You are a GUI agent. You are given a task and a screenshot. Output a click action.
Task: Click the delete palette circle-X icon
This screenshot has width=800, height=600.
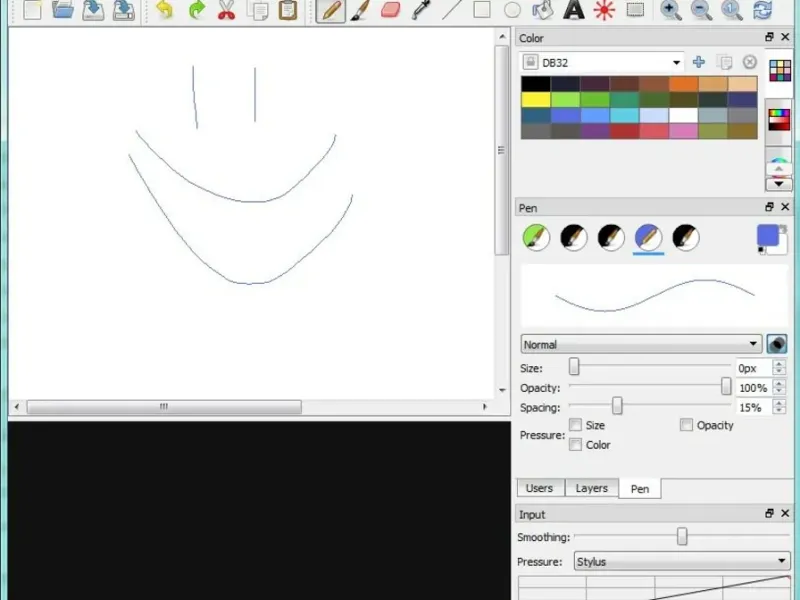tap(749, 62)
